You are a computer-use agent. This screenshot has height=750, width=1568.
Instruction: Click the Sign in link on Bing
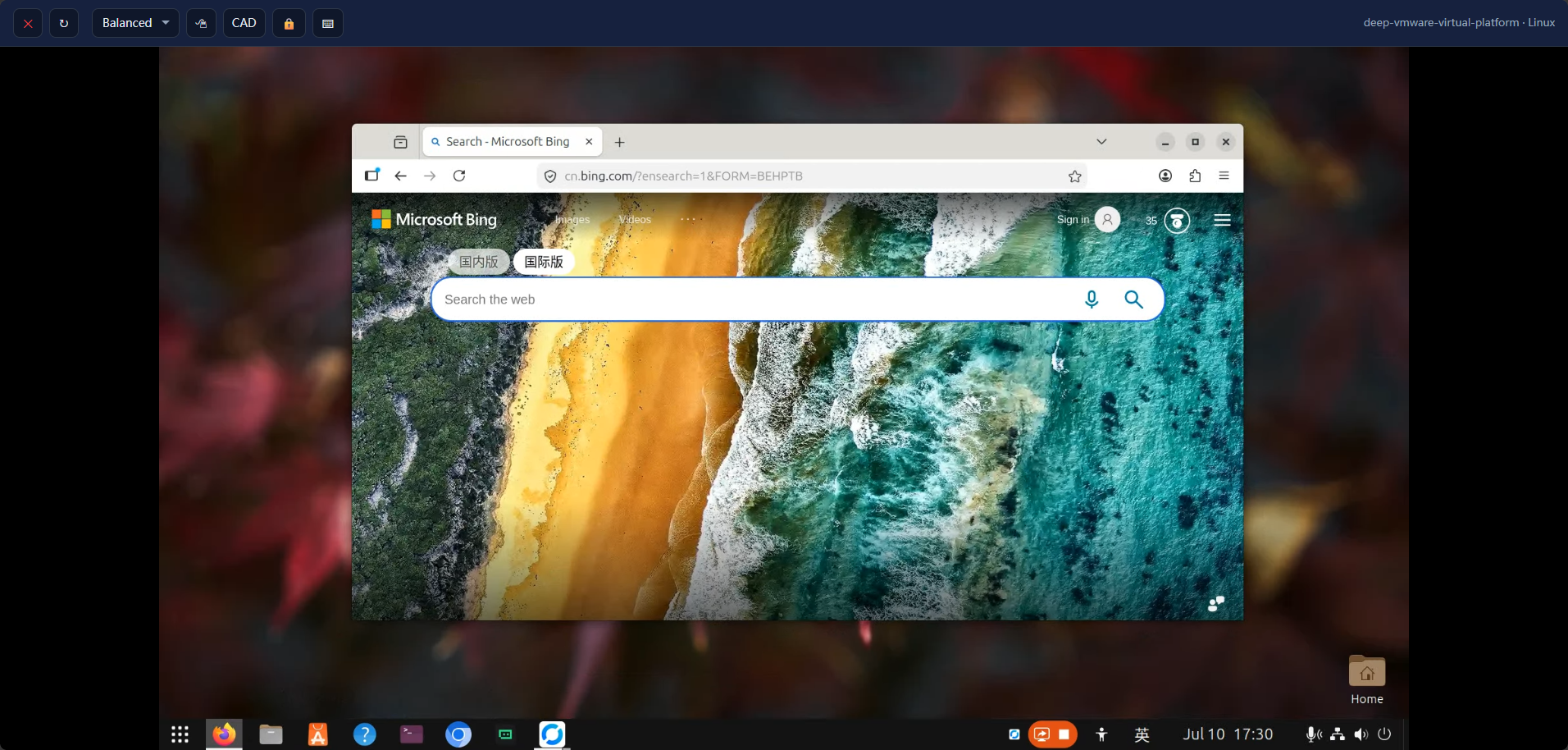tap(1073, 219)
